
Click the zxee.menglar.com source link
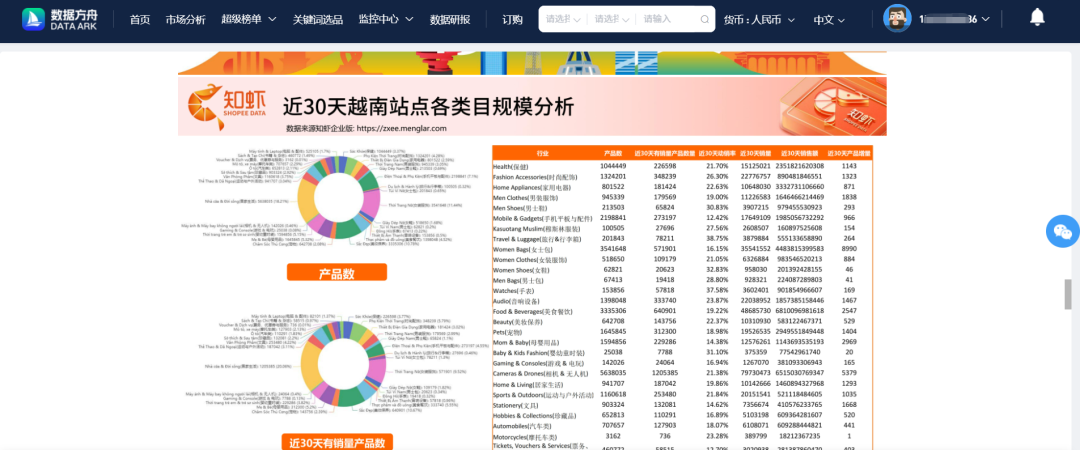click(x=402, y=128)
